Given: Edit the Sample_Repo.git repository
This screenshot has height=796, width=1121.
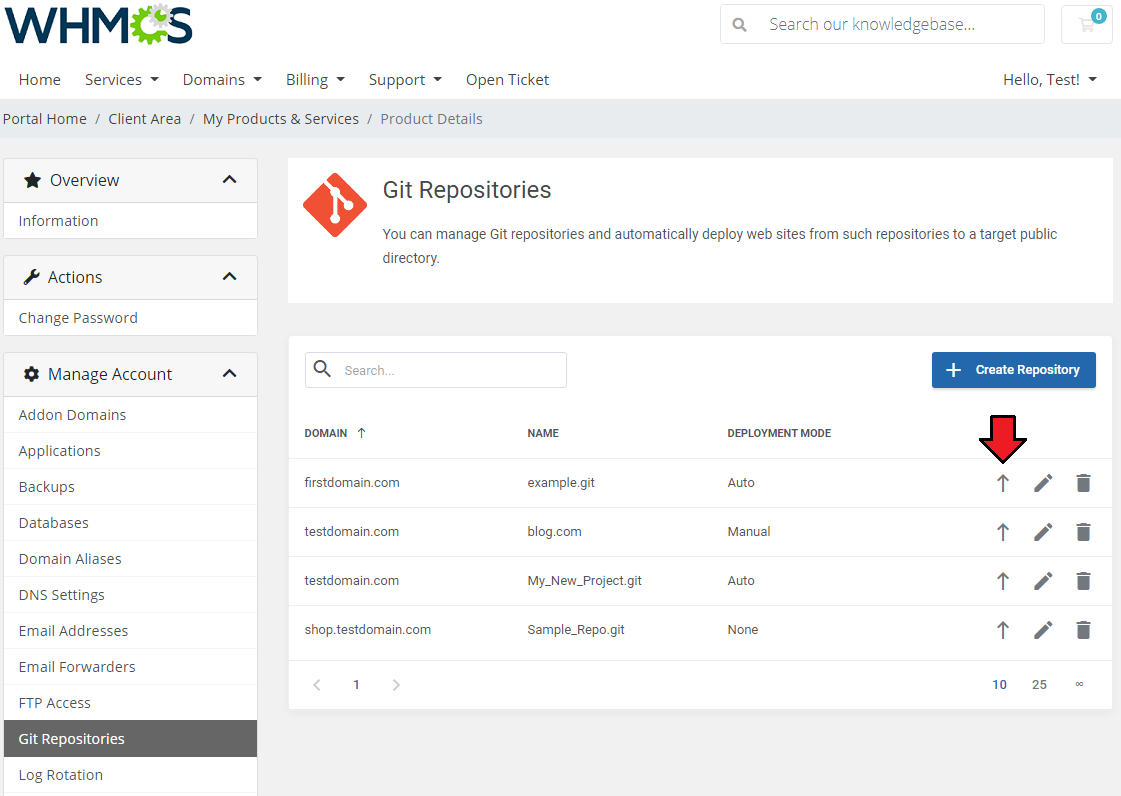Looking at the screenshot, I should 1043,630.
